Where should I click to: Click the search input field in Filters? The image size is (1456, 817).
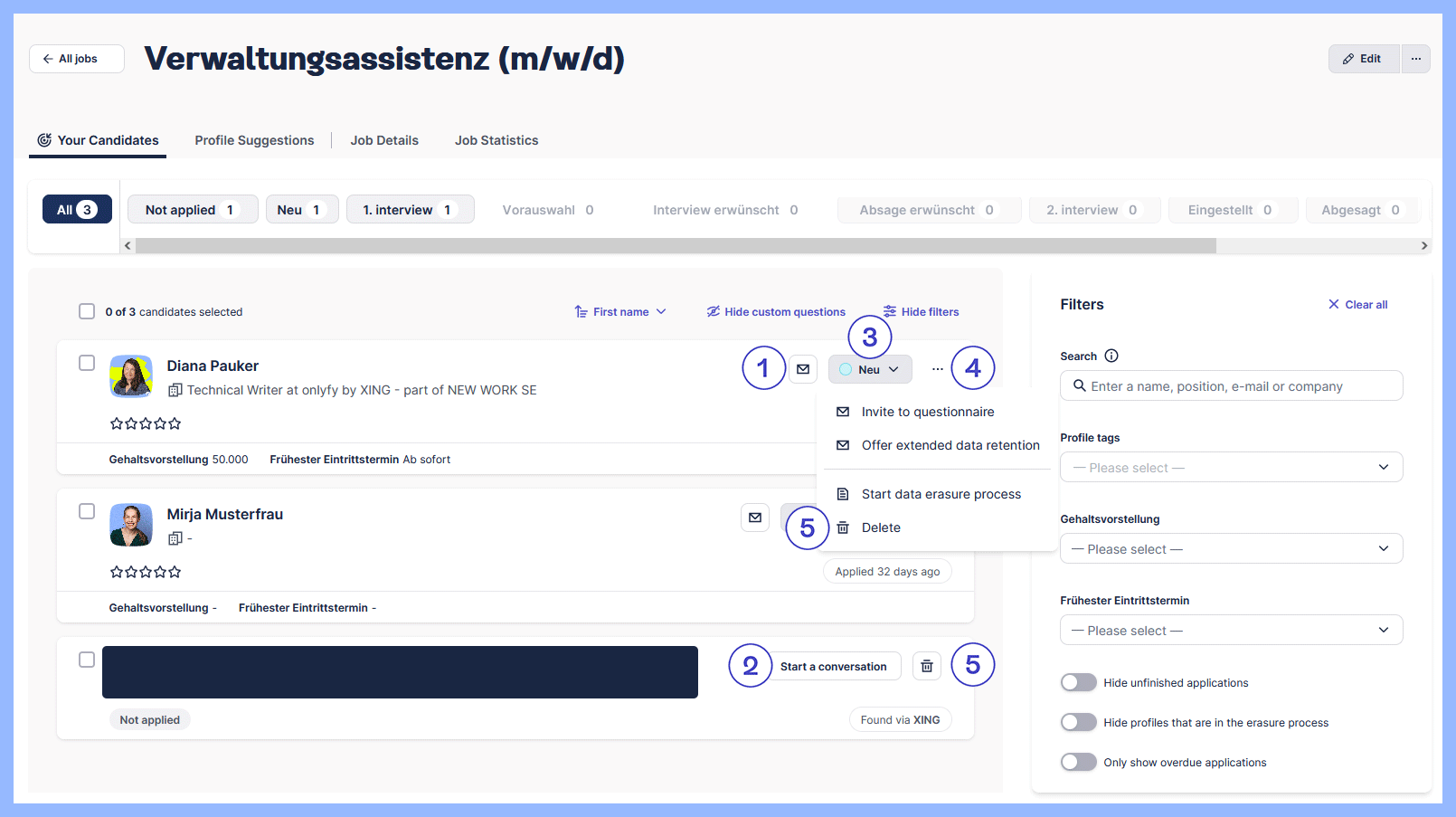1231,385
